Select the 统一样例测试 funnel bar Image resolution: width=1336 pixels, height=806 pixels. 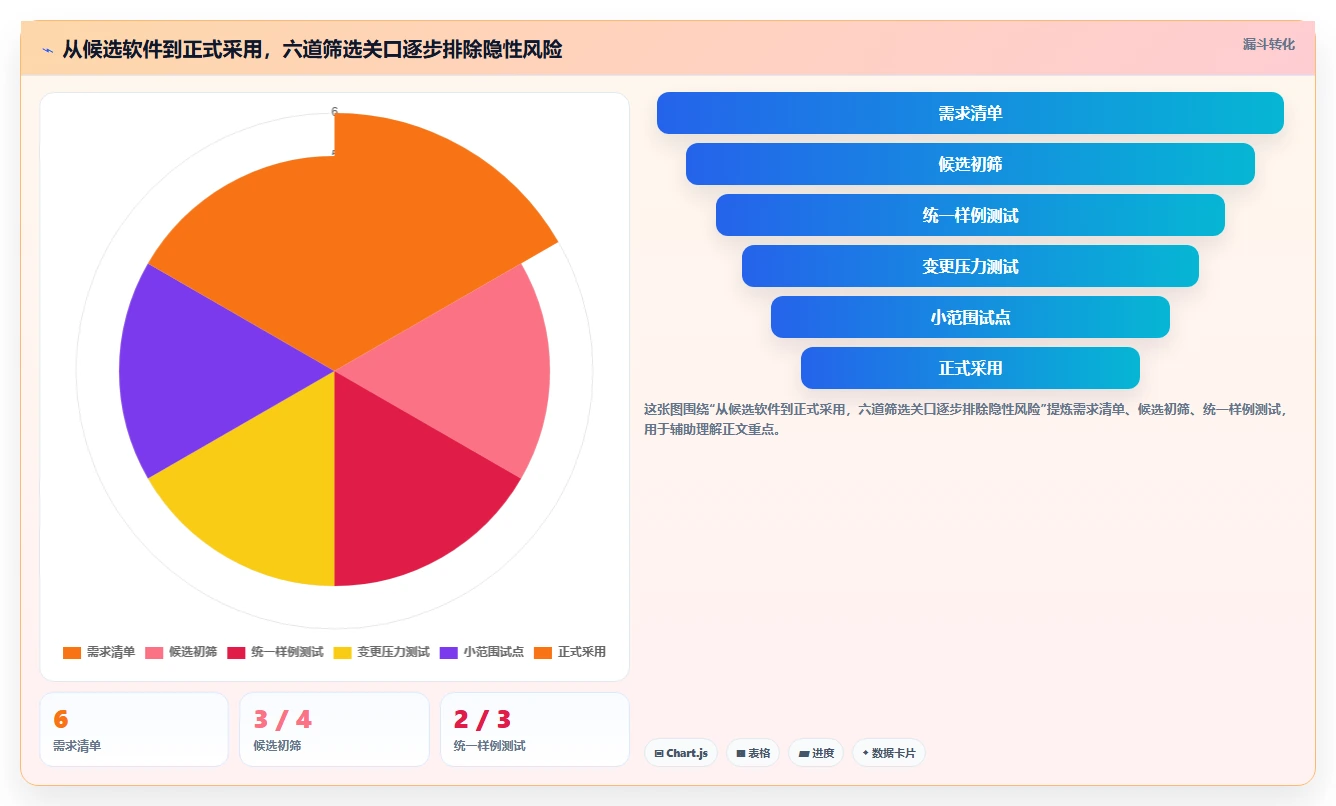(x=970, y=215)
